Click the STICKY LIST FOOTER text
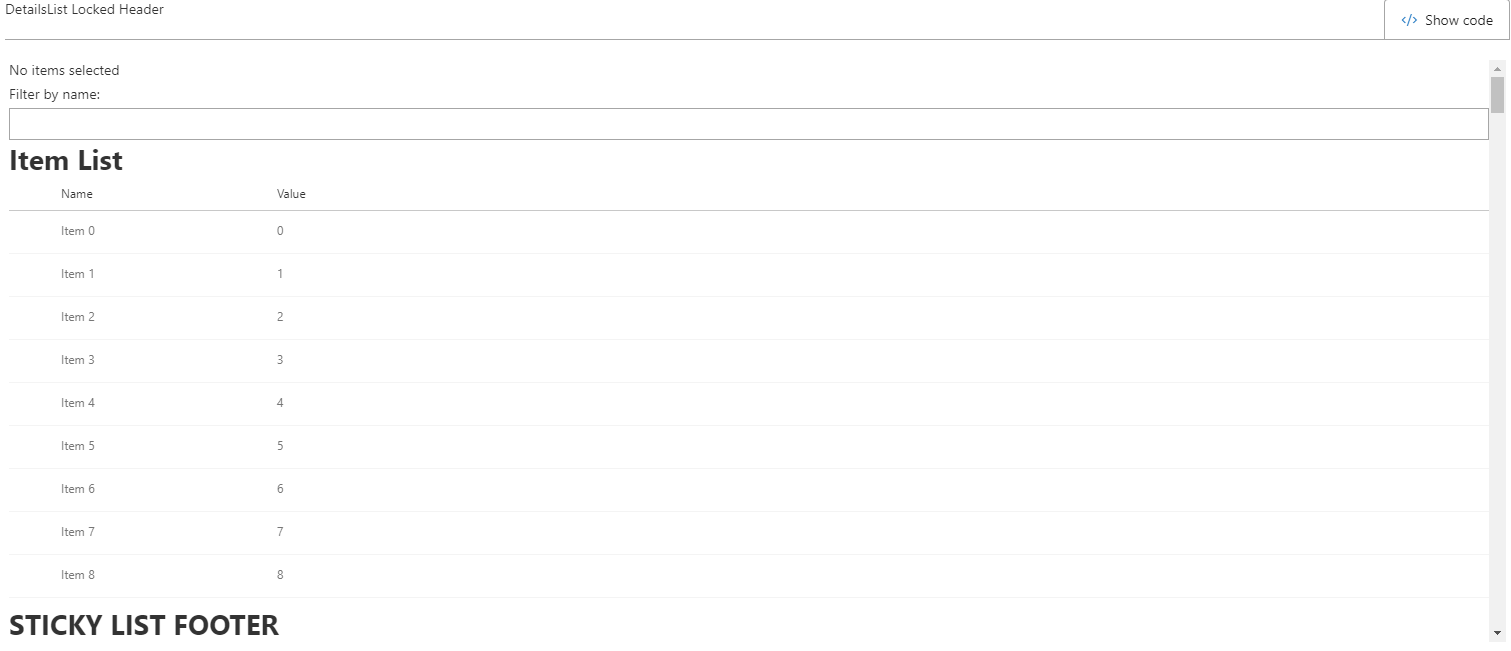Image resolution: width=1511 pixels, height=651 pixels. click(x=143, y=625)
